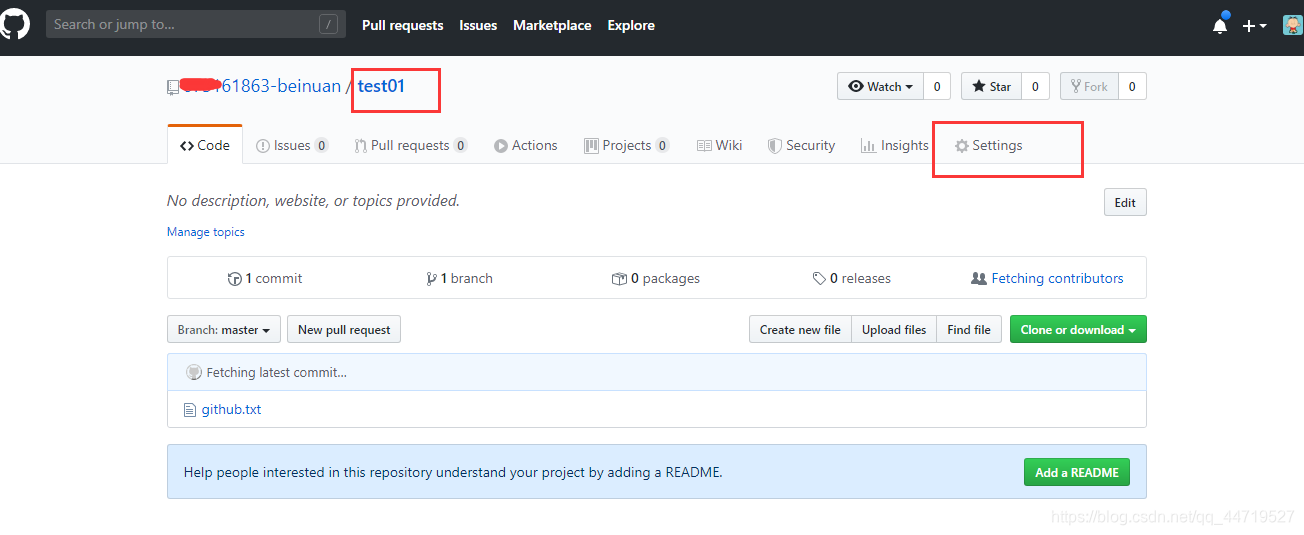Click the forks count next to Fork
The width and height of the screenshot is (1304, 535).
click(1132, 87)
